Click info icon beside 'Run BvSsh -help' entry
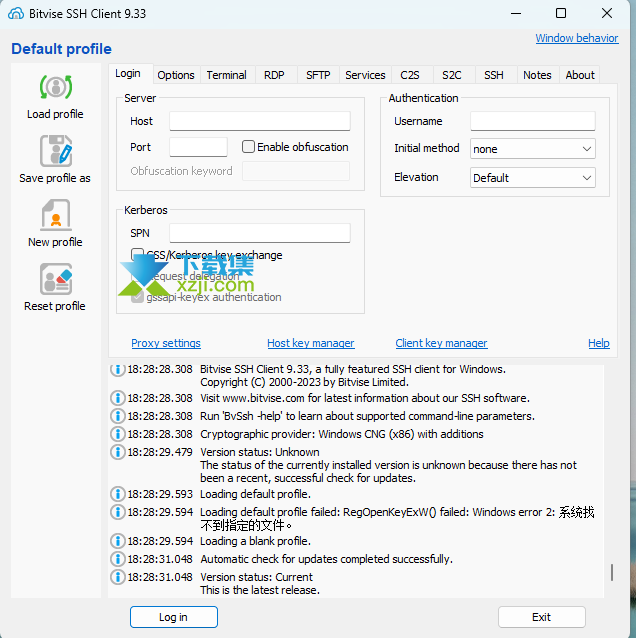The height and width of the screenshot is (638, 636). (x=118, y=416)
